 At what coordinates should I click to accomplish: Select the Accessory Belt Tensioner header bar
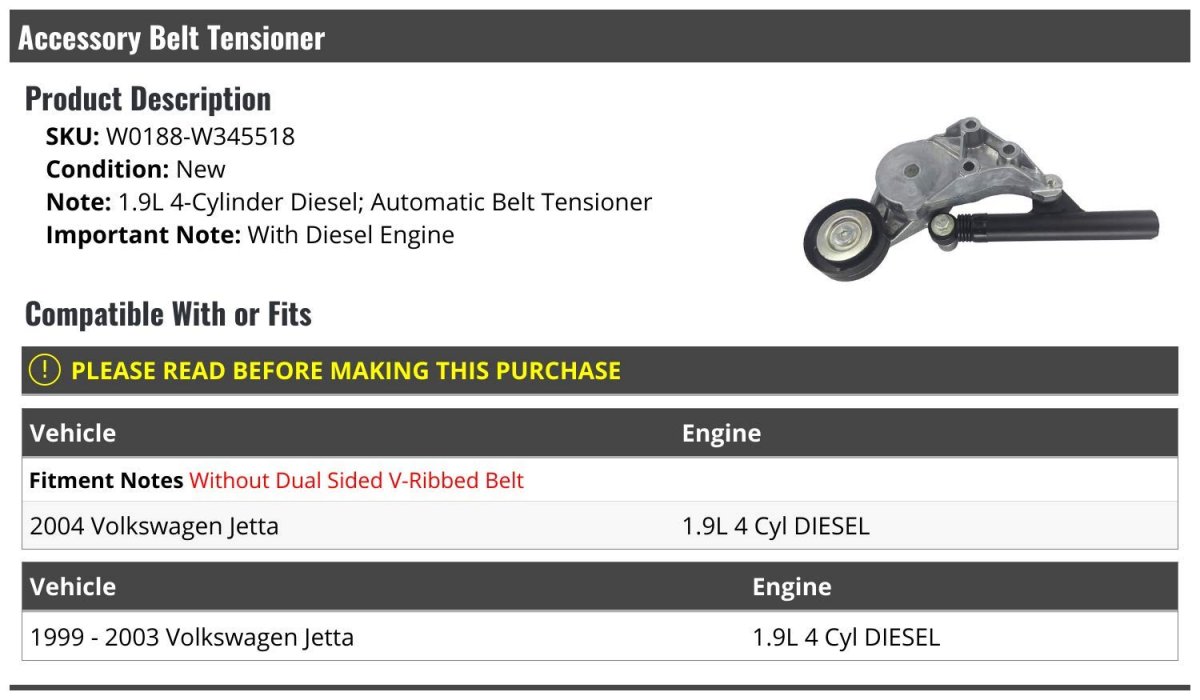click(600, 37)
